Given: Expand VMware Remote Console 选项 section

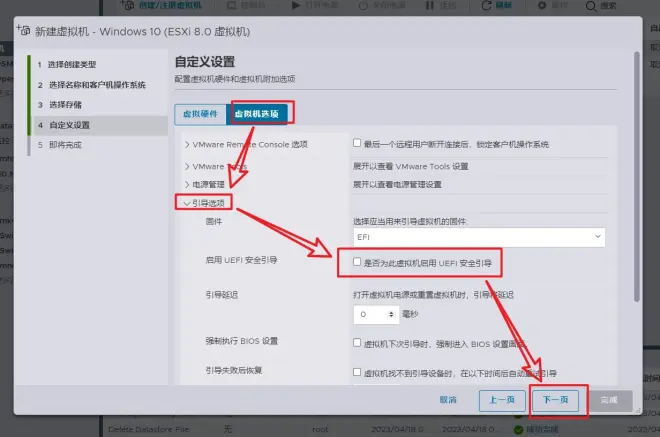Looking at the screenshot, I should pos(187,144).
